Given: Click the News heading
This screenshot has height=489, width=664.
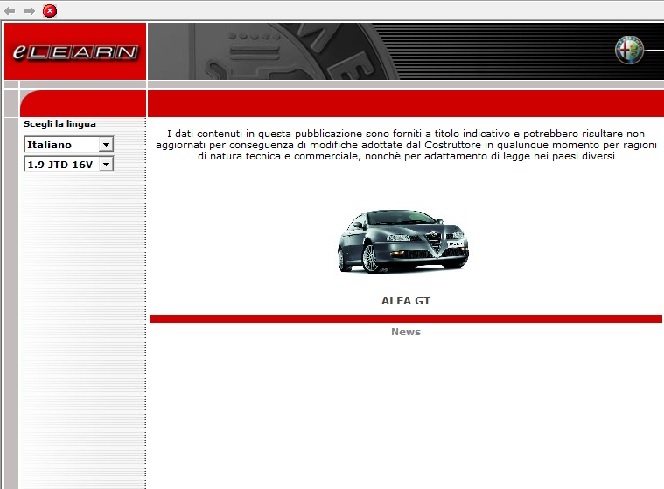Looking at the screenshot, I should [x=406, y=332].
